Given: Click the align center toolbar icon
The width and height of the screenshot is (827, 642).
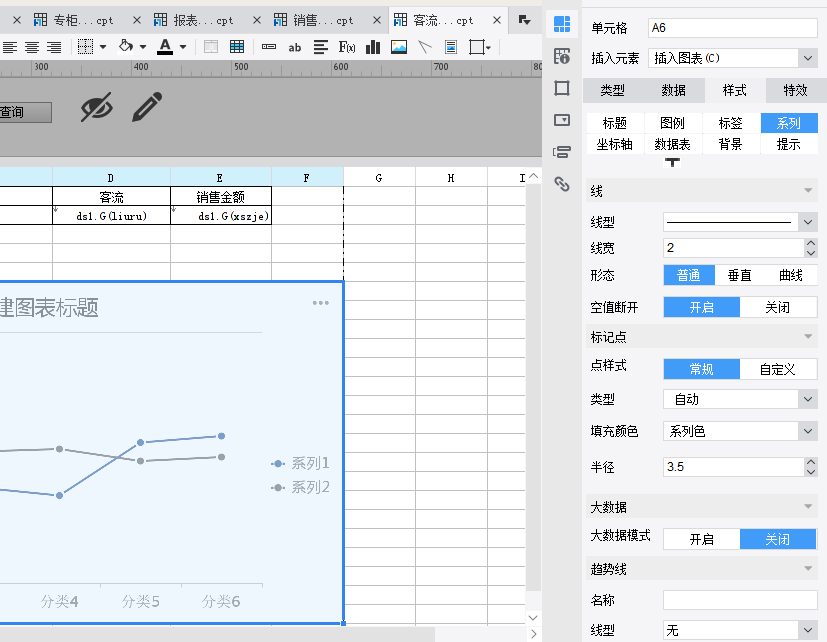Looking at the screenshot, I should [32, 47].
